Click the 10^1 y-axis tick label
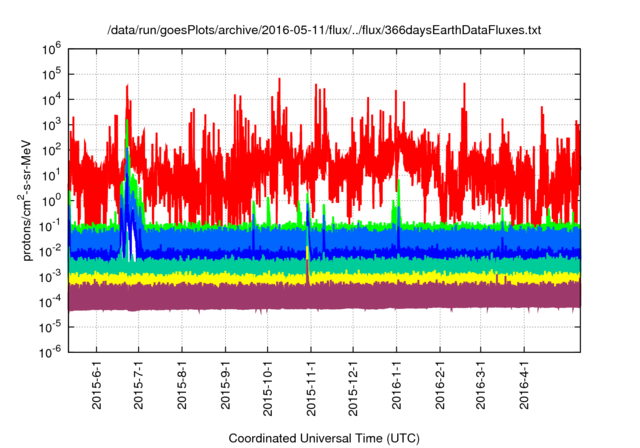Viewport: 640px width, 448px height. tap(51, 176)
